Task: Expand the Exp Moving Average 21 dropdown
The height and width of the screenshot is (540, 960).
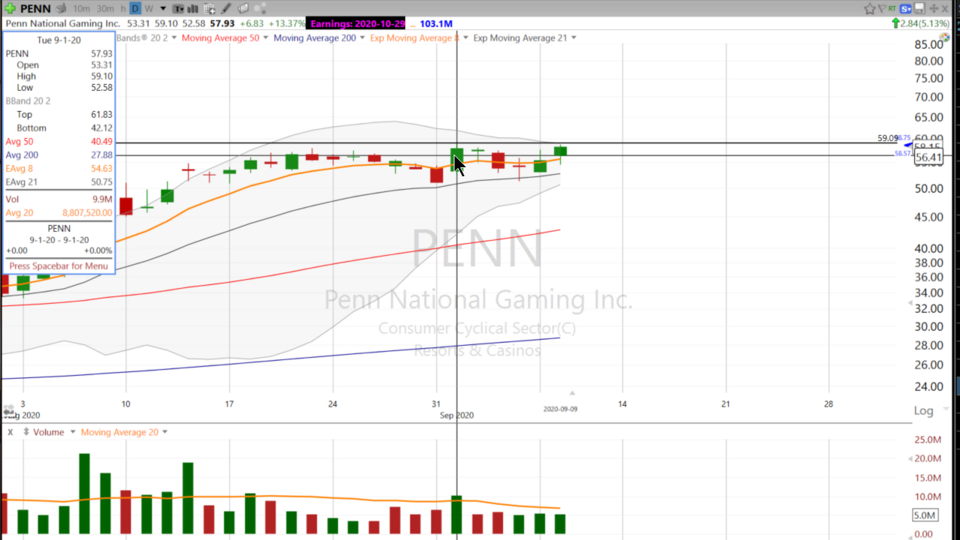Action: tap(573, 38)
